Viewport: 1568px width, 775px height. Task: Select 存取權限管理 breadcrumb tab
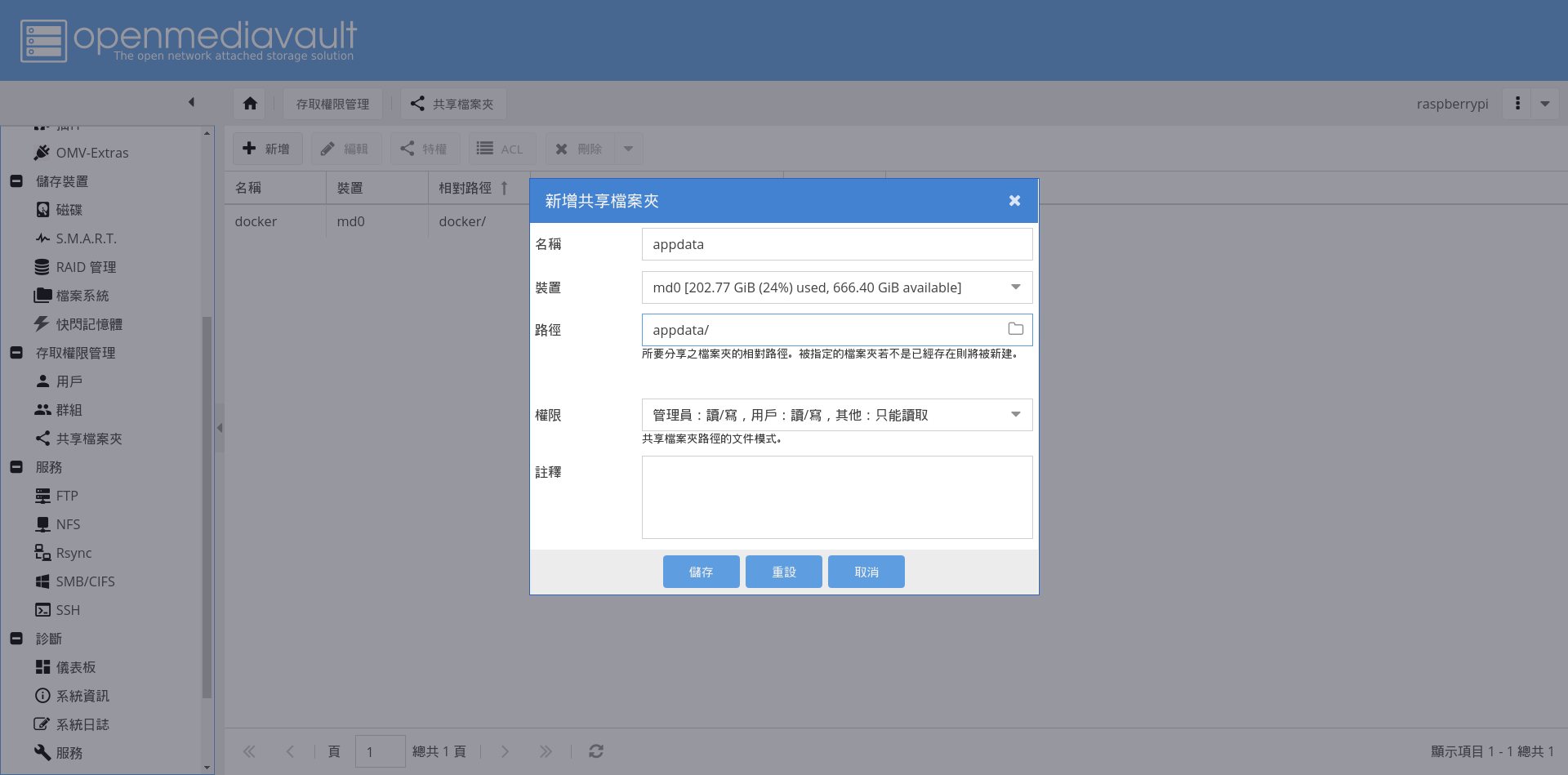[x=332, y=104]
